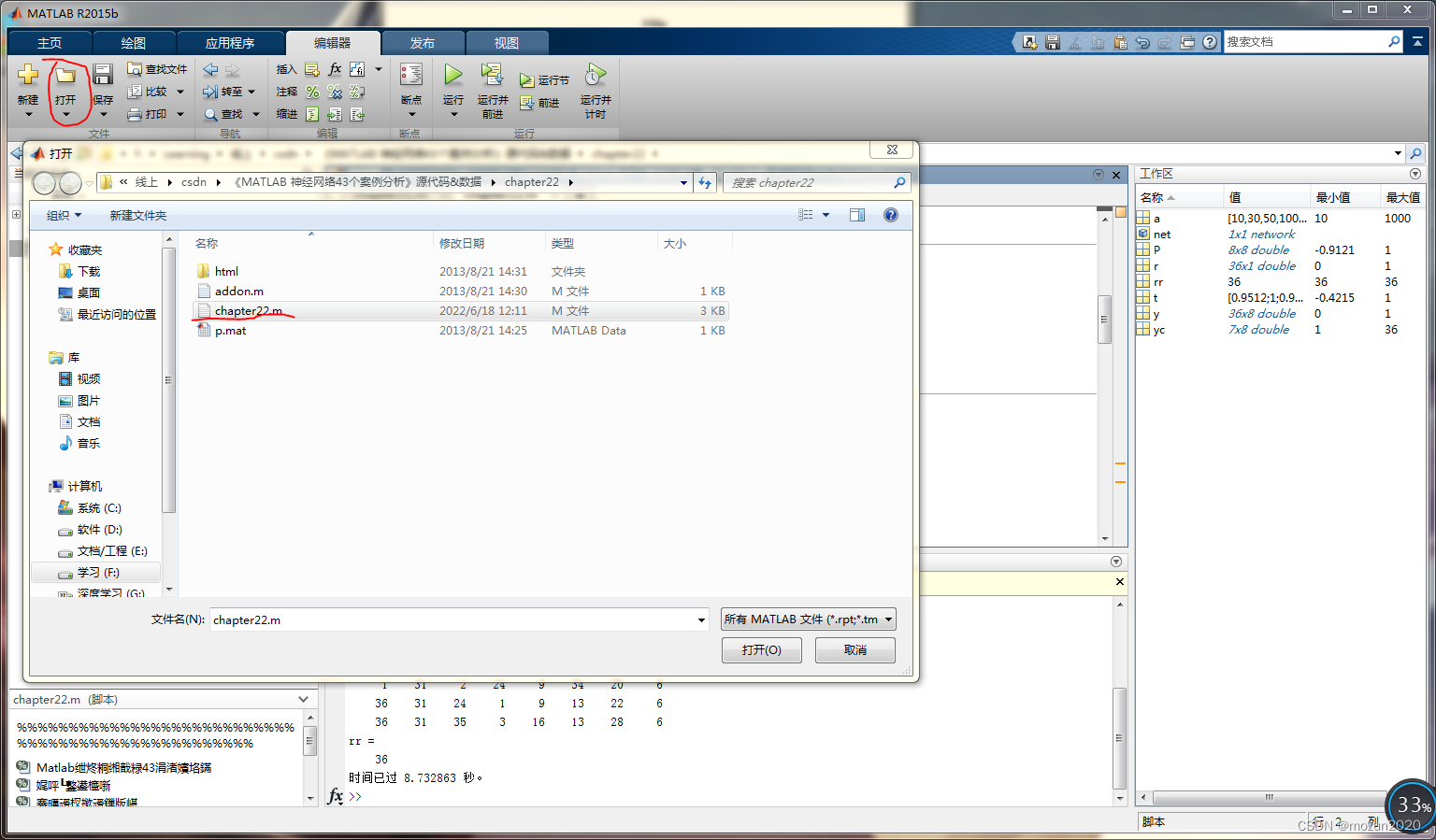Click the Find magnifier icon

(210, 114)
